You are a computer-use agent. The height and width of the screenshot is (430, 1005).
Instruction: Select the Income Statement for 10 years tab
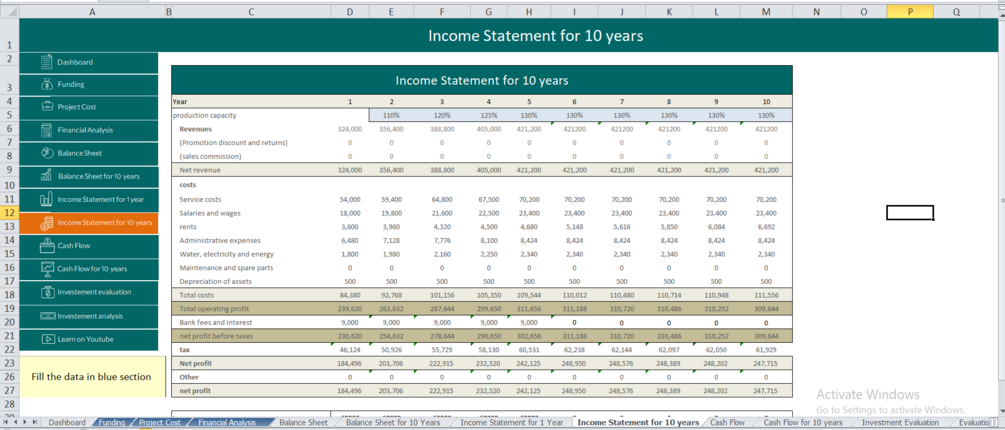(638, 423)
